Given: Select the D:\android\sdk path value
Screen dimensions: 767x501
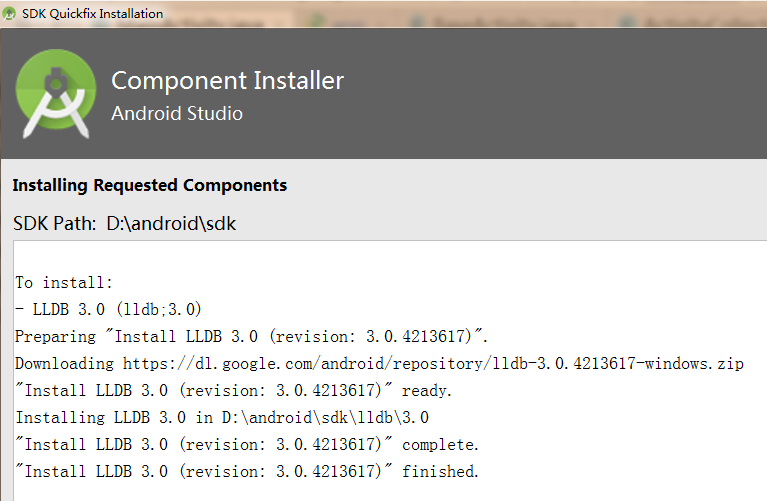Looking at the screenshot, I should tap(171, 224).
